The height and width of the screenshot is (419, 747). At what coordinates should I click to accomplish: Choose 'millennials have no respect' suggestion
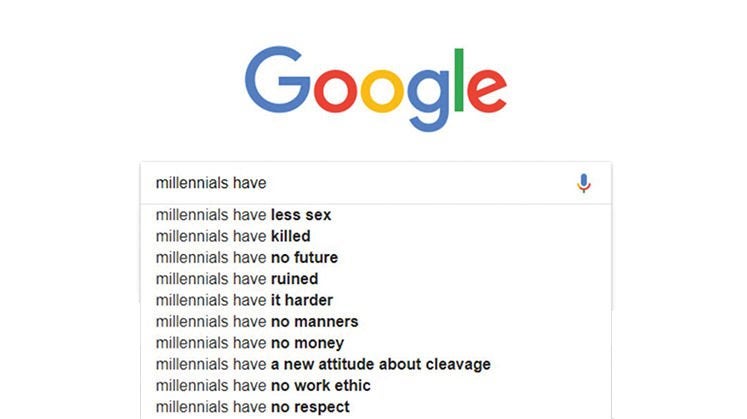tap(253, 407)
